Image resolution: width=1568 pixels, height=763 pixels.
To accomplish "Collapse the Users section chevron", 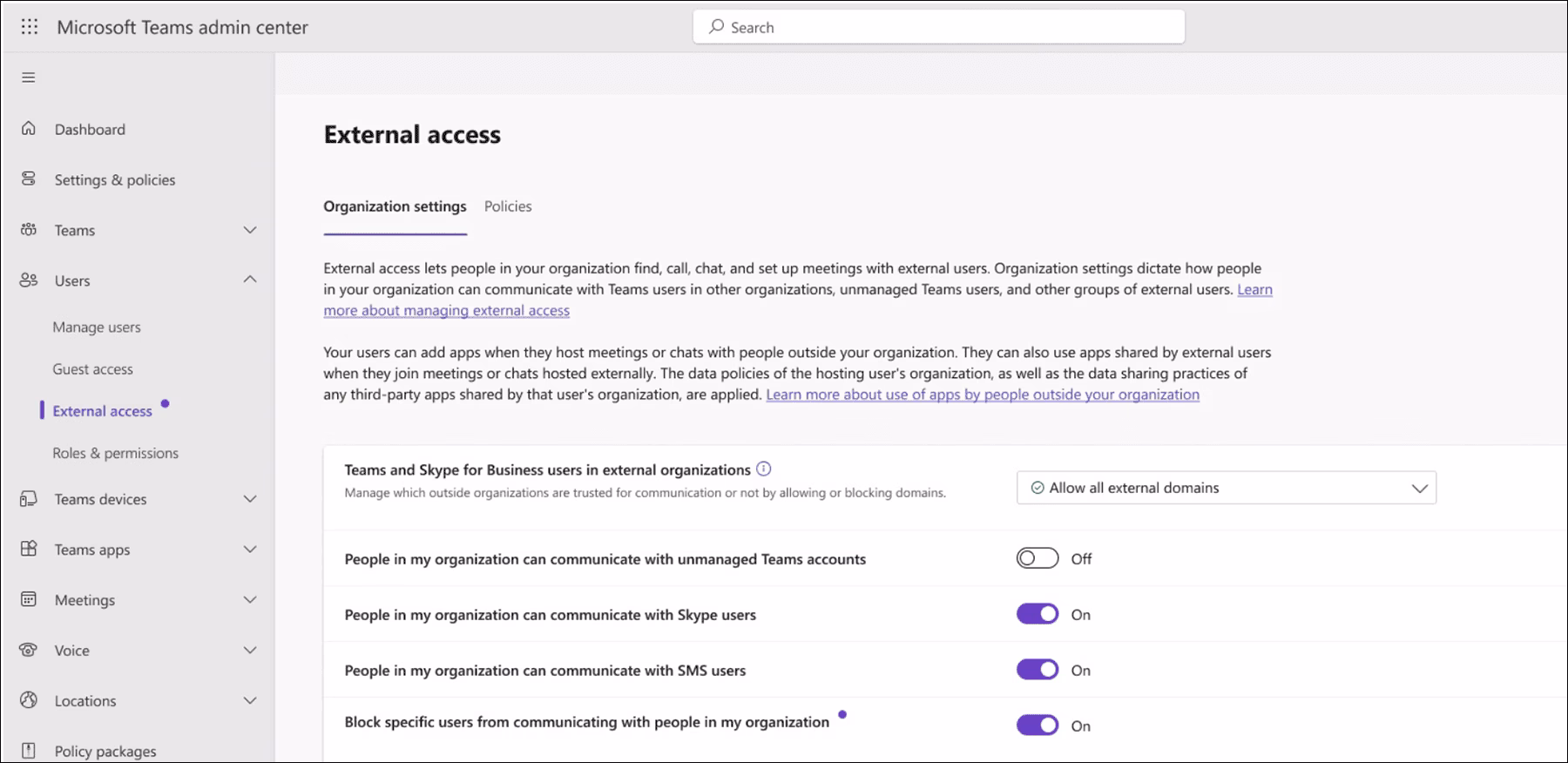I will (250, 280).
